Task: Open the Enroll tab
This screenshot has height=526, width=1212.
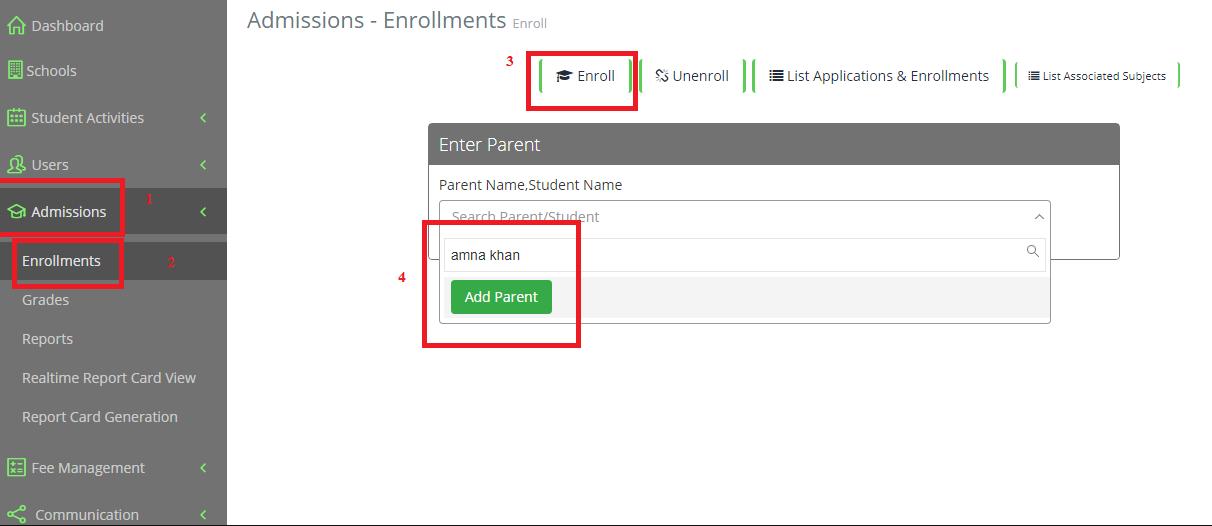Action: click(586, 76)
